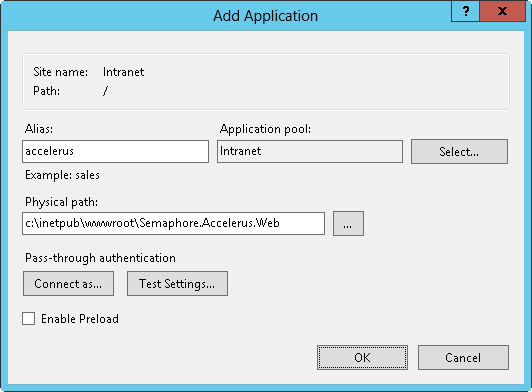This screenshot has width=532, height=392.
Task: Click the 'Alias:' label
Action: pos(39,129)
